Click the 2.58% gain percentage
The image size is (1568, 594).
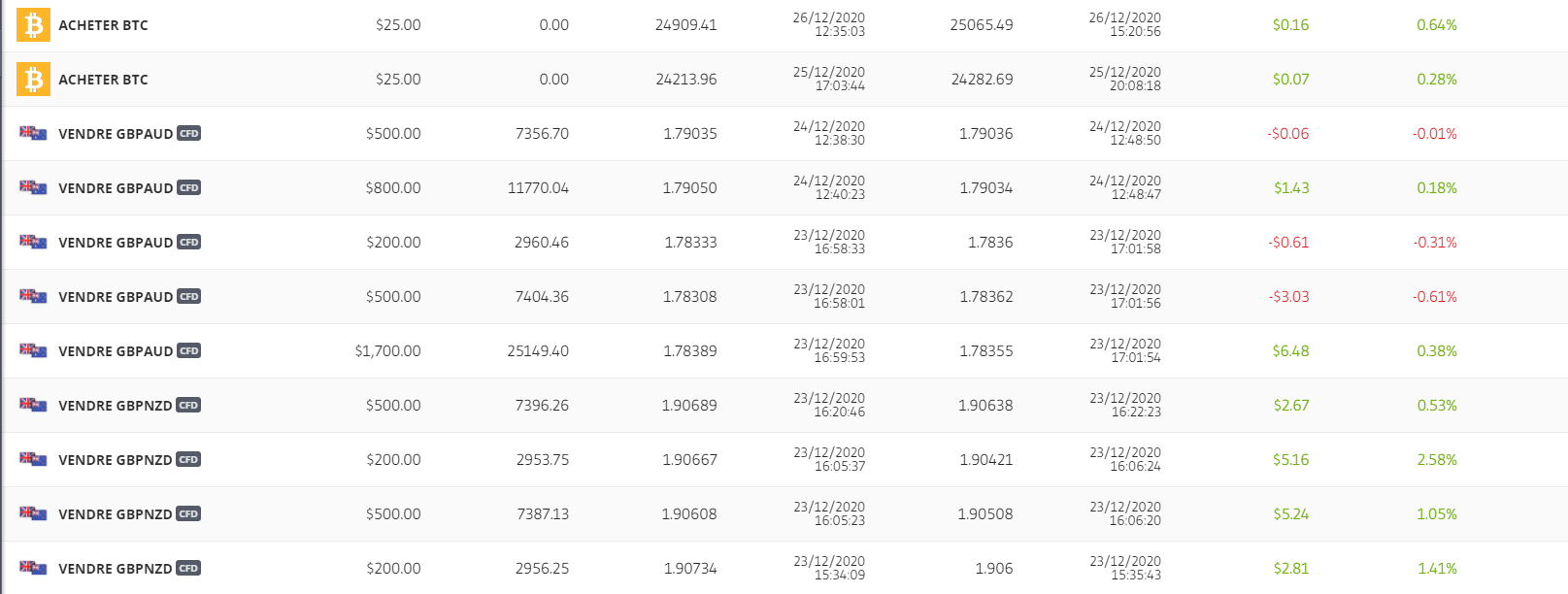click(x=1436, y=460)
